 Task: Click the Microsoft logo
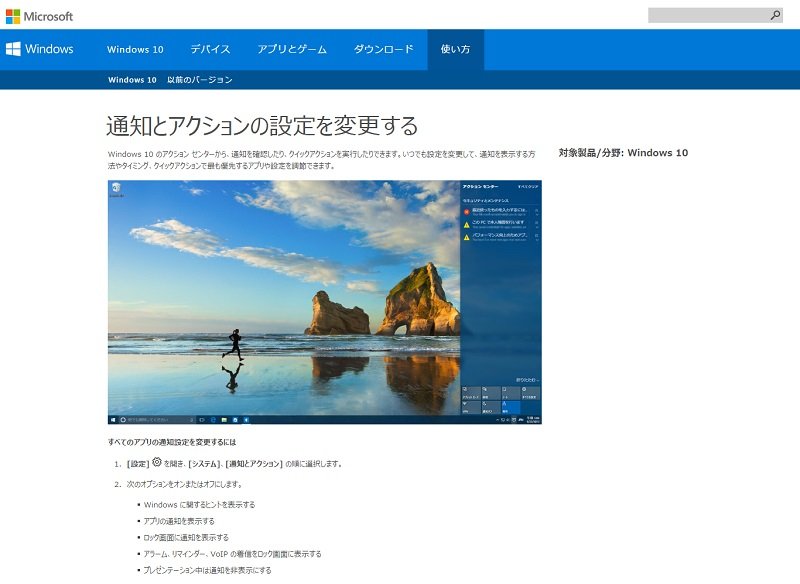(39, 16)
